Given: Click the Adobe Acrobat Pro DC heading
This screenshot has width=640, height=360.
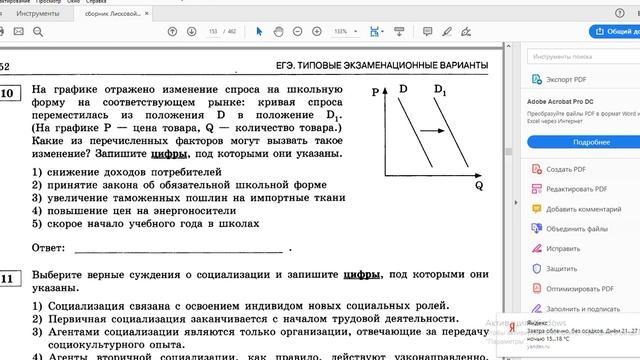Looking at the screenshot, I should 560,102.
